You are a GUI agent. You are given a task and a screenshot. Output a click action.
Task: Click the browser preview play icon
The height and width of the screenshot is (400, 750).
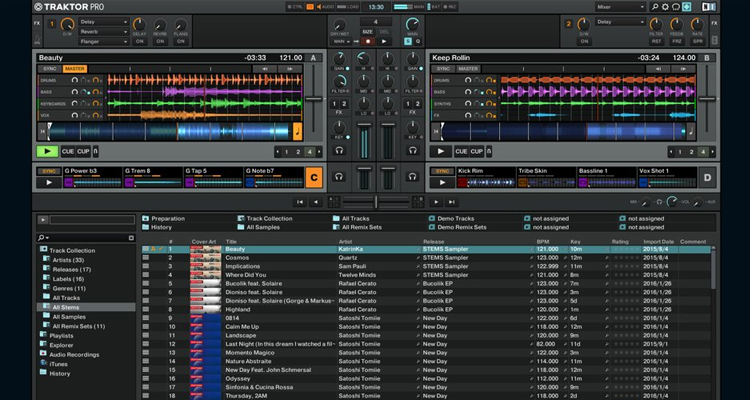[43, 220]
